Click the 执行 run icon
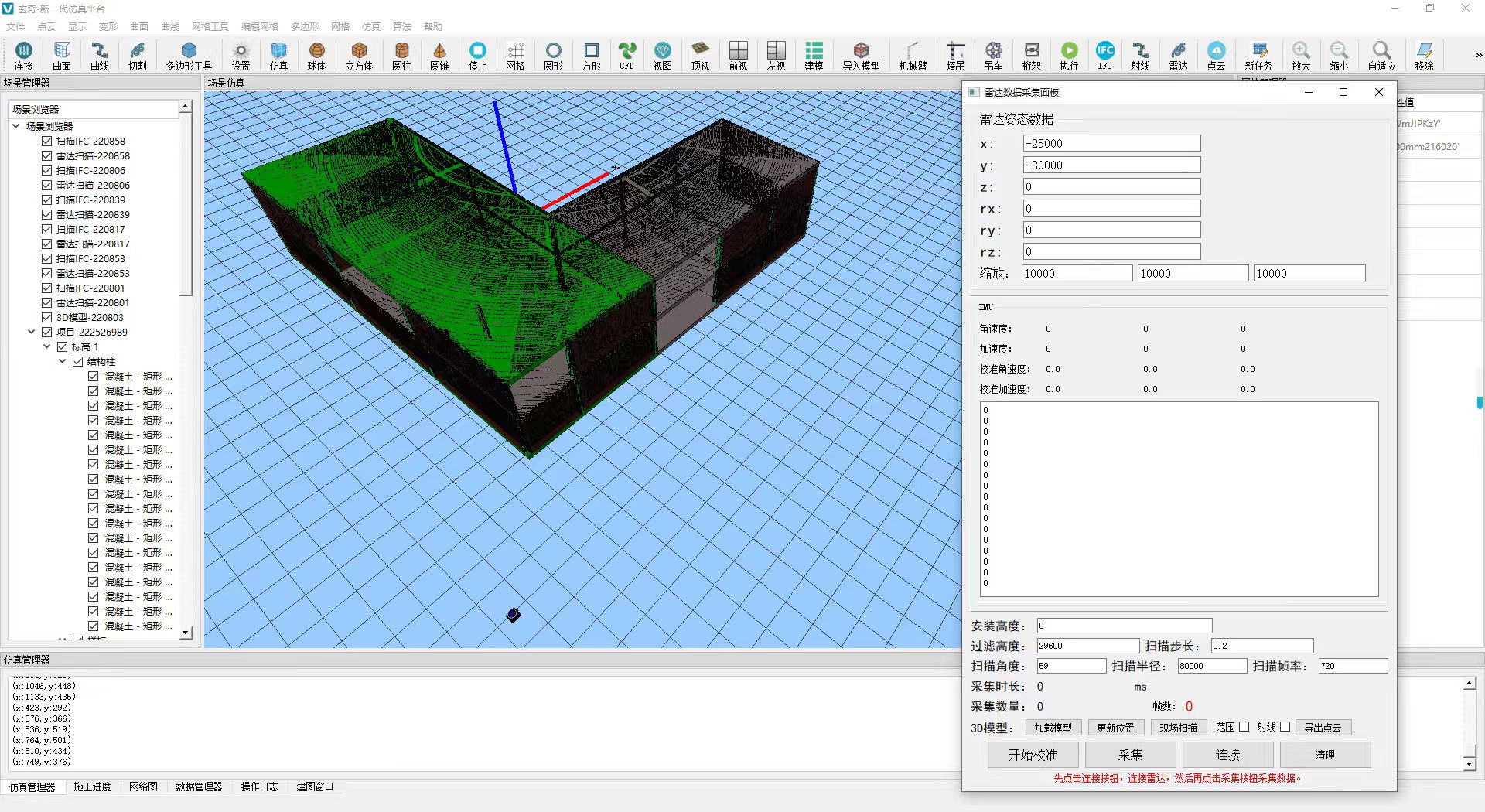This screenshot has width=1485, height=812. point(1069,56)
